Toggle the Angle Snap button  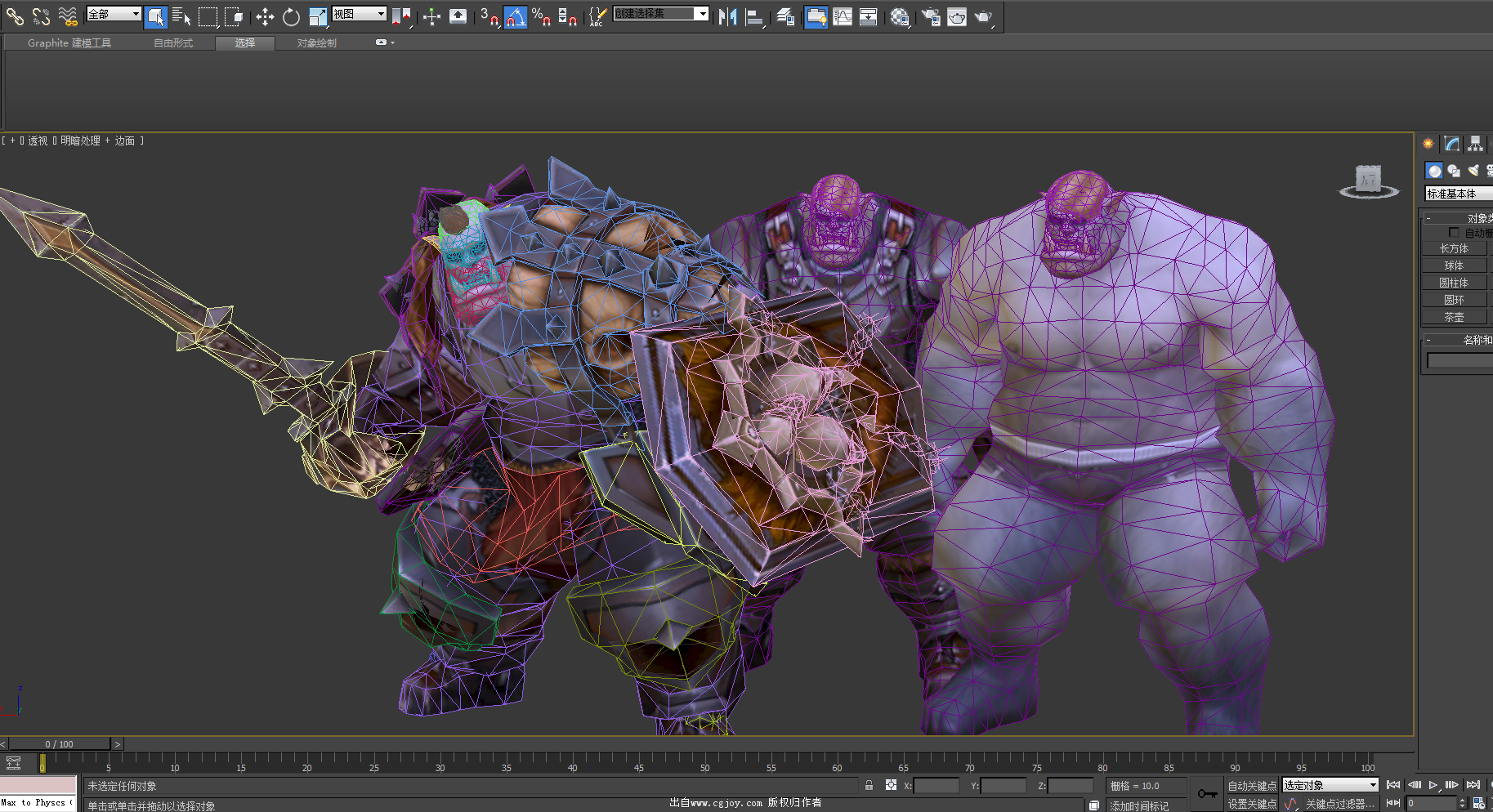pyautogui.click(x=515, y=16)
